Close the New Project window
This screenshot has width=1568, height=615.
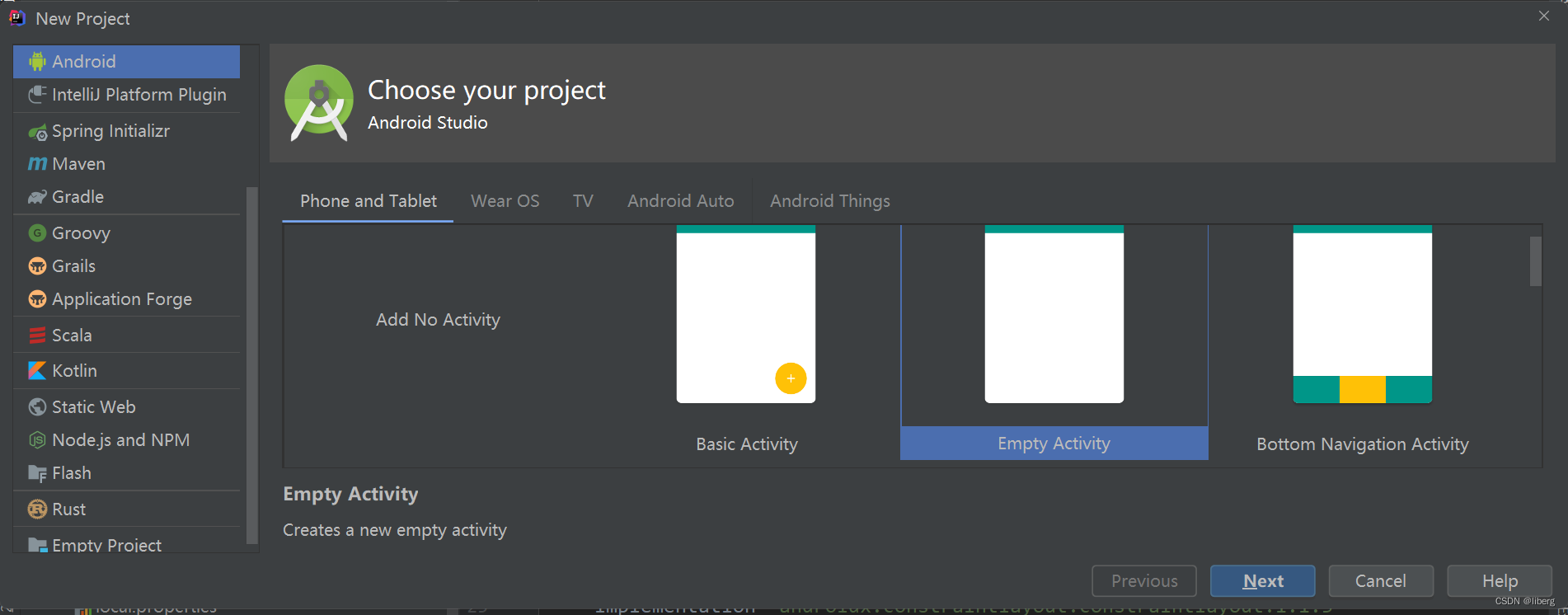point(1543,16)
